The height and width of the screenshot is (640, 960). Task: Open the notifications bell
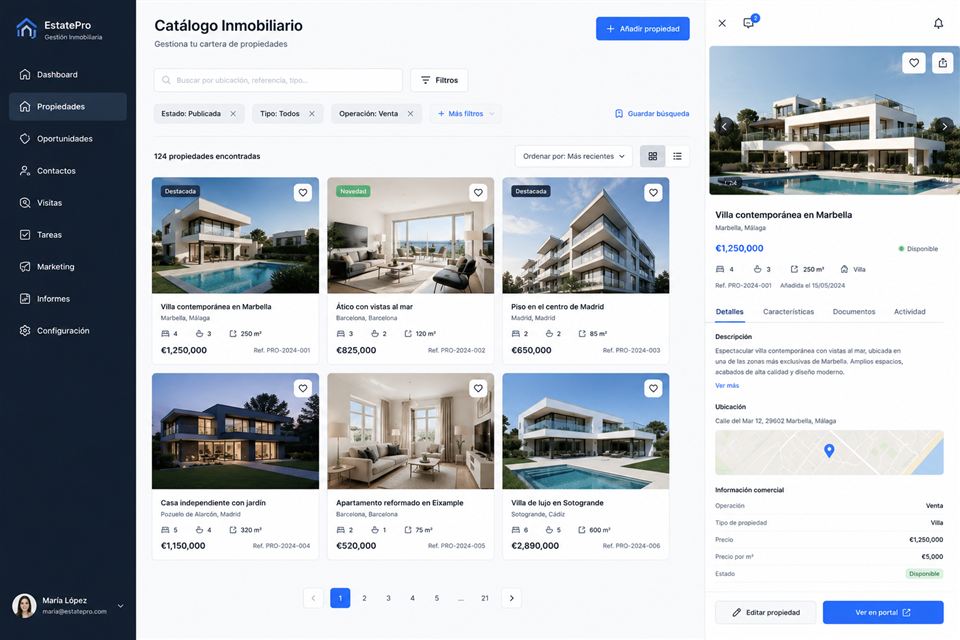click(938, 23)
